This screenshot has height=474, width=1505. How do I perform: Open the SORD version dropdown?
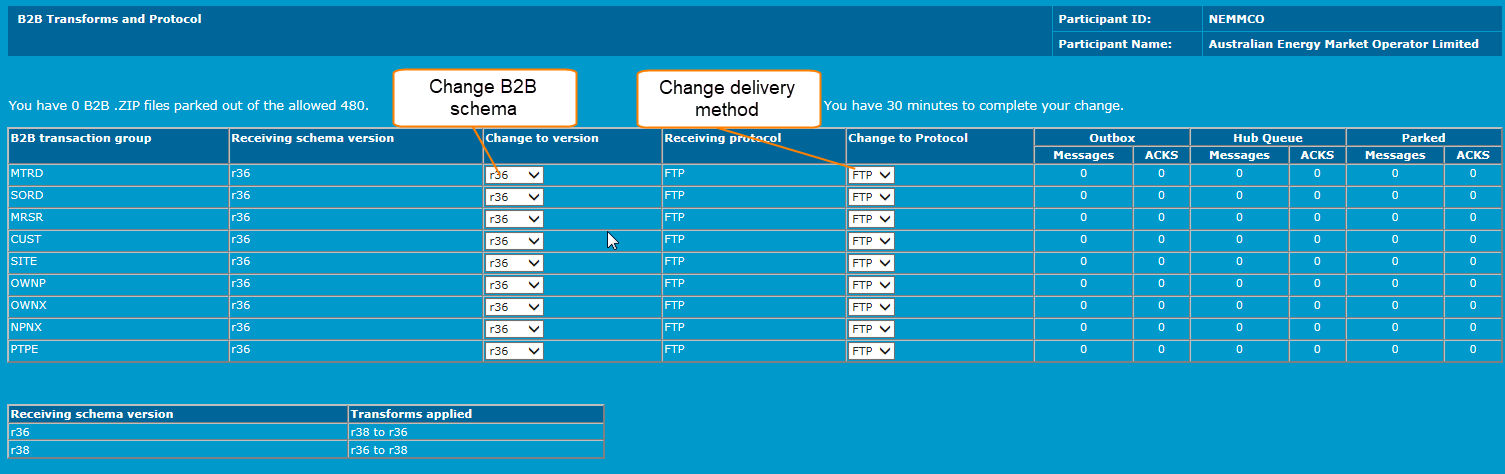pyautogui.click(x=514, y=197)
